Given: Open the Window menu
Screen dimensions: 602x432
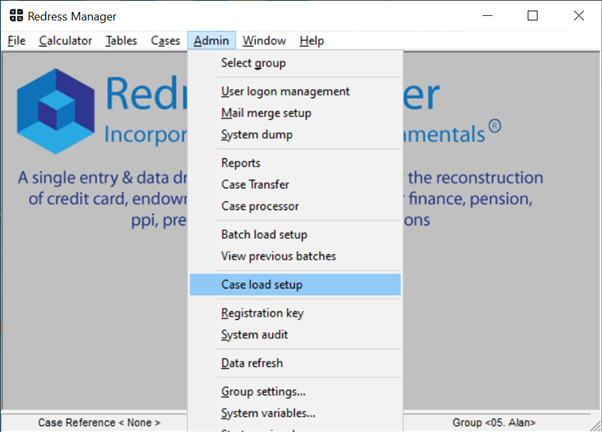Looking at the screenshot, I should point(264,41).
